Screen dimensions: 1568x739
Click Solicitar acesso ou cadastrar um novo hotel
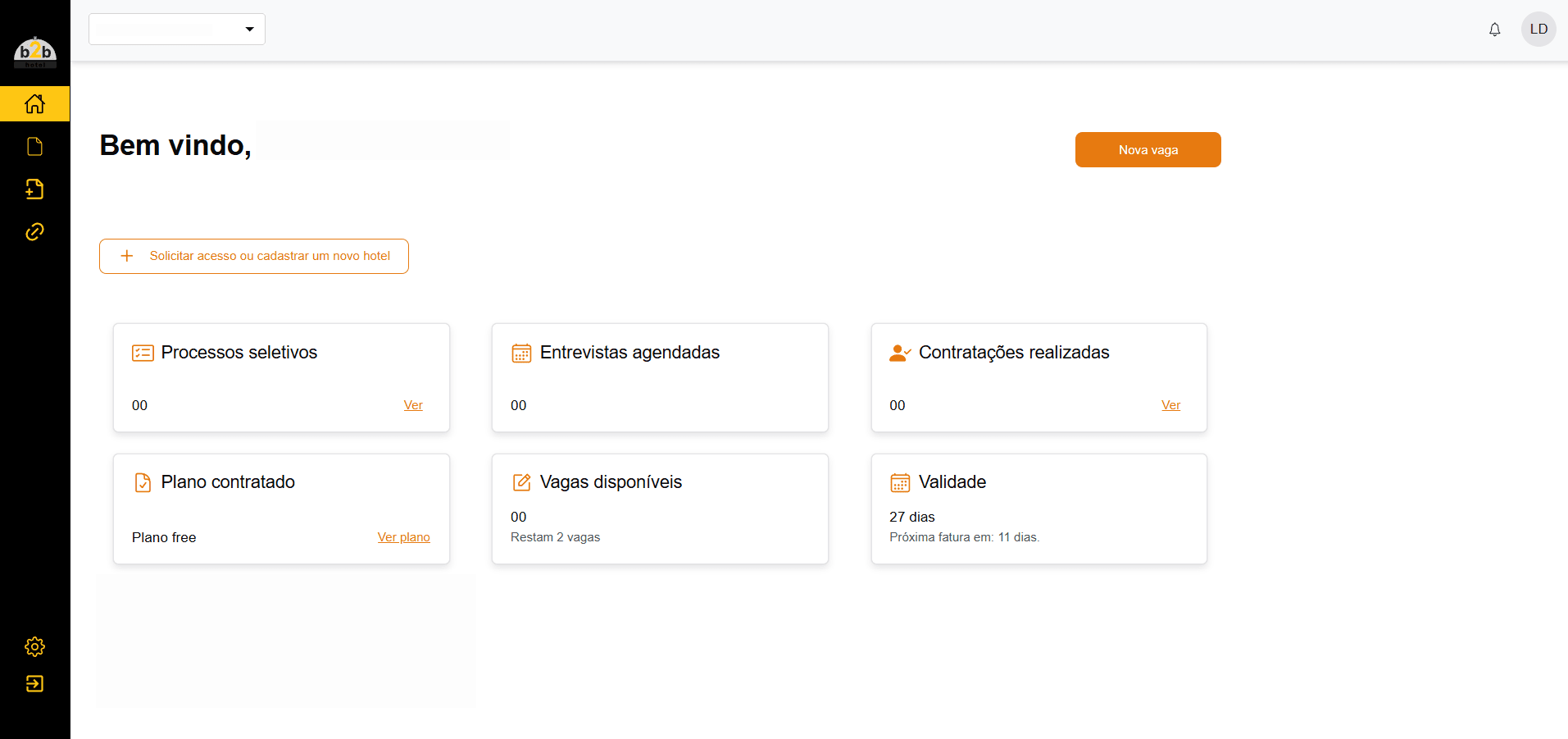coord(254,256)
